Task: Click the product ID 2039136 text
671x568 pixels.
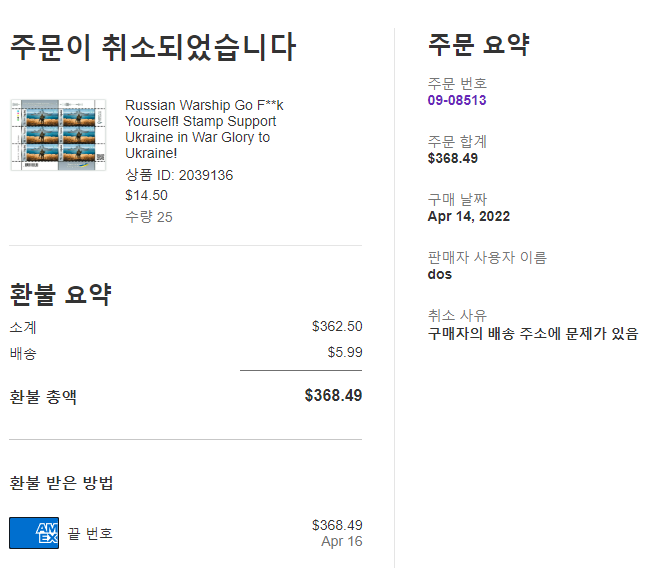Action: click(179, 175)
